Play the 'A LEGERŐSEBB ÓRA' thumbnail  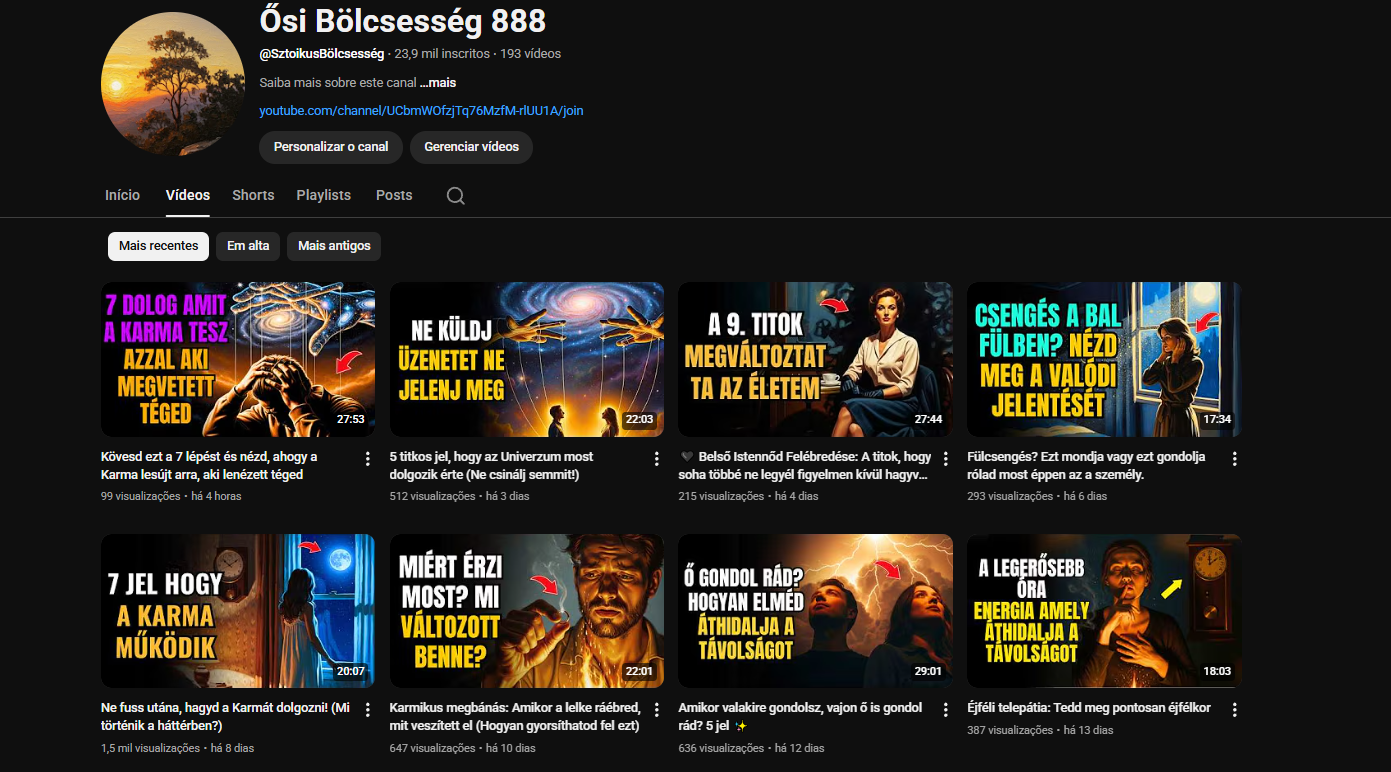1104,611
